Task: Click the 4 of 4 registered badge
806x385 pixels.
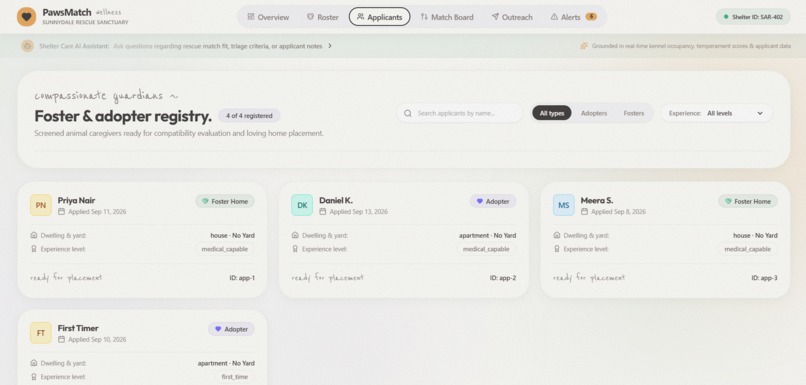Action: [x=249, y=116]
